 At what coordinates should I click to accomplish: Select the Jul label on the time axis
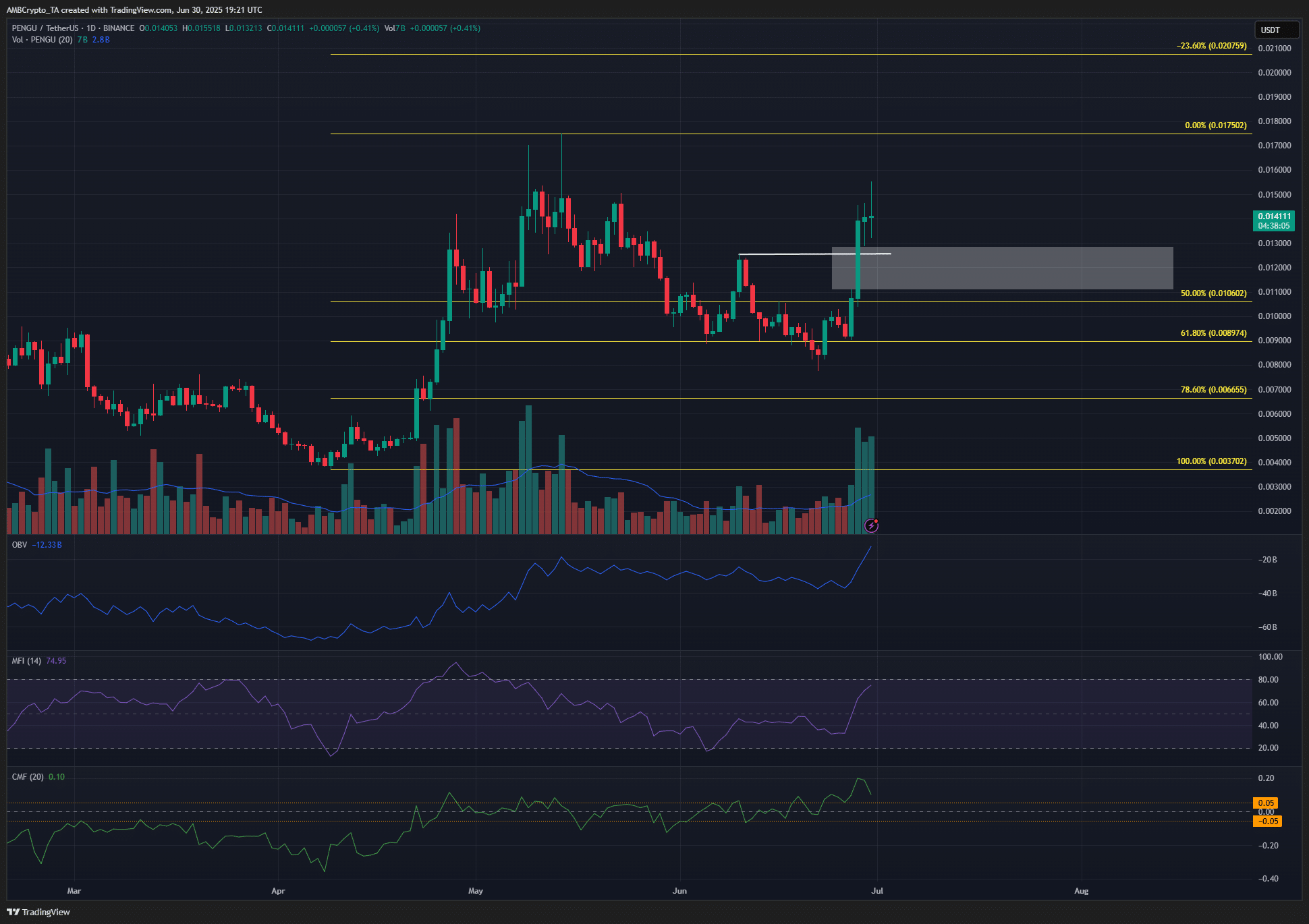point(877,890)
